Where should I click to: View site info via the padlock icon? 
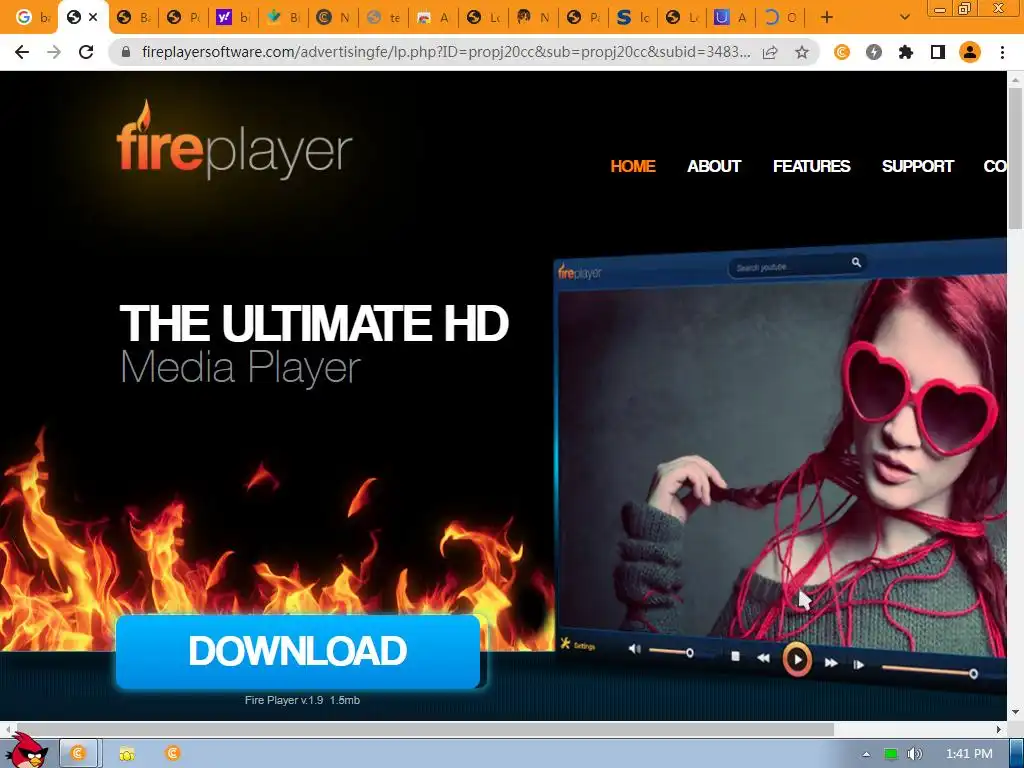127,52
